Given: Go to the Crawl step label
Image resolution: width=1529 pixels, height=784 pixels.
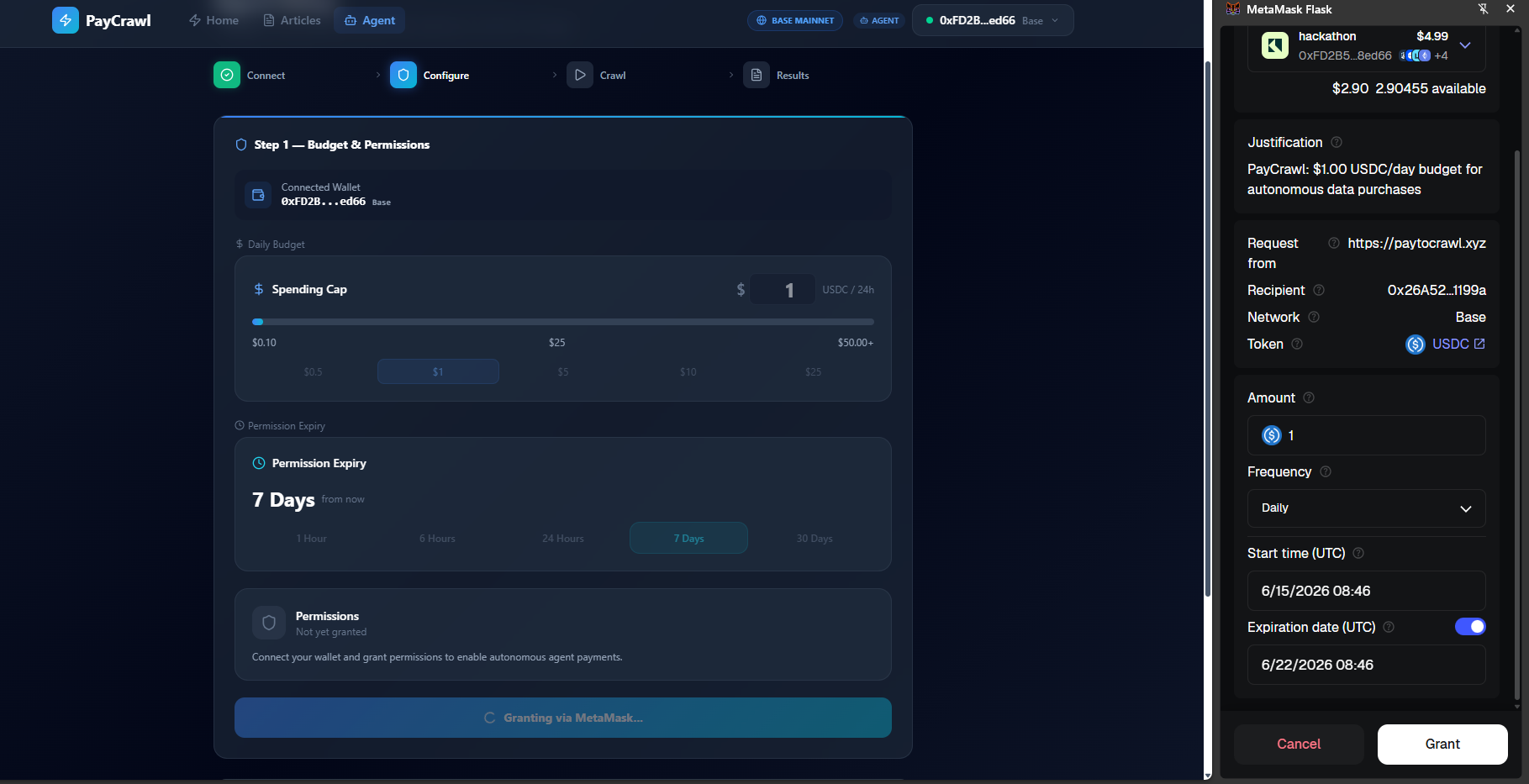Looking at the screenshot, I should click(613, 76).
